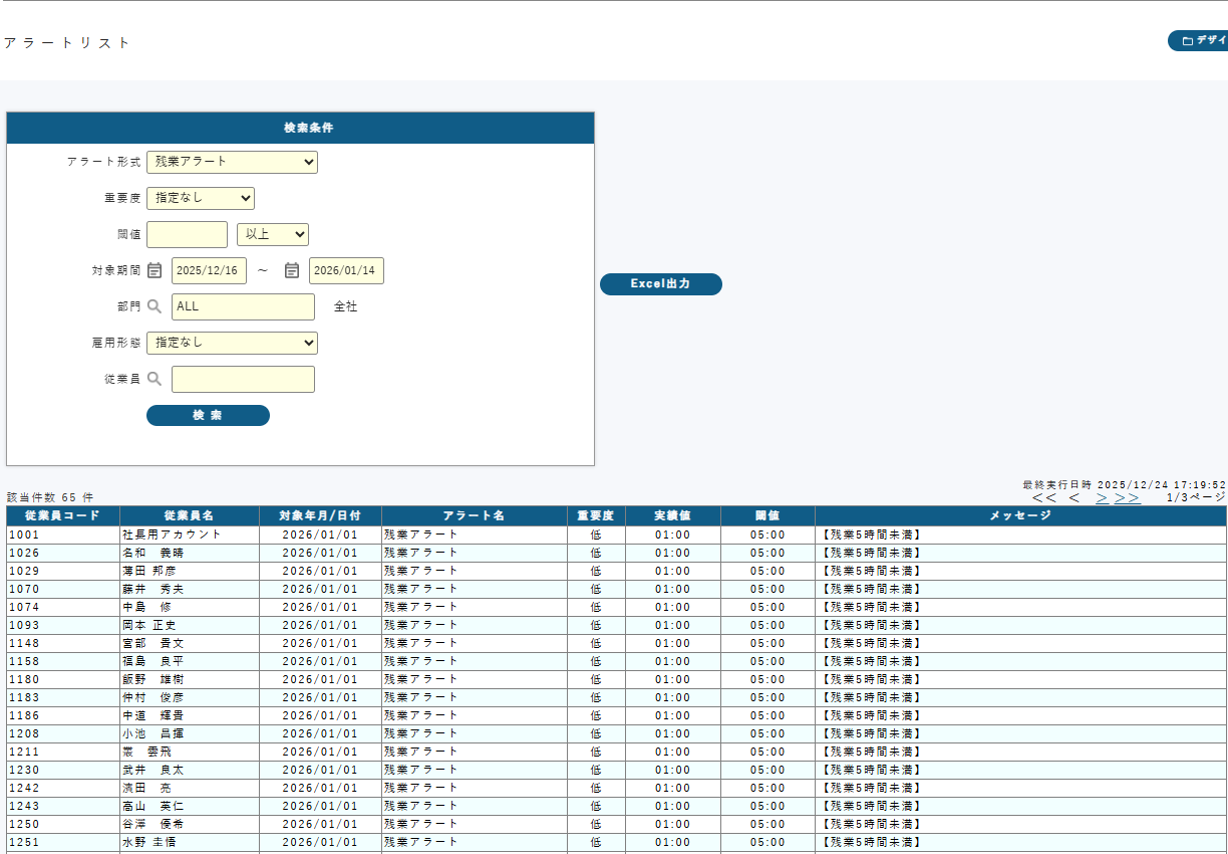This screenshot has height=854, width=1228.
Task: Expand the 重要度 dropdown
Action: tap(200, 198)
